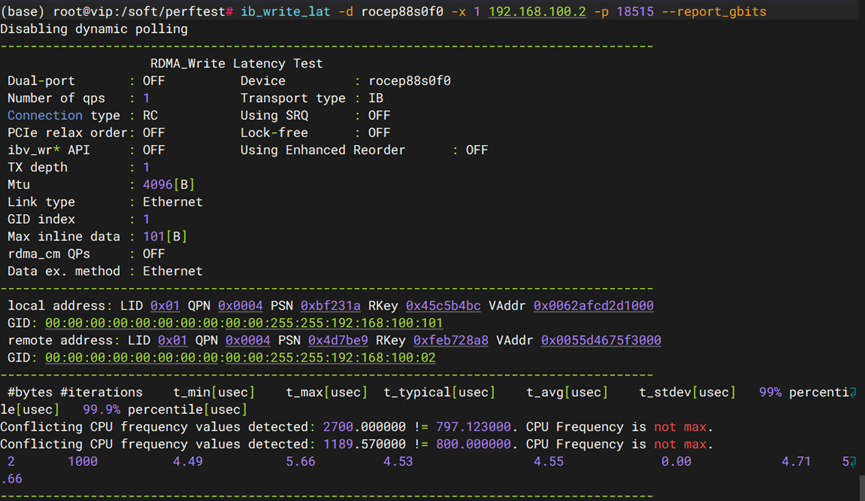
Task: Click the Mtu value 4096[B]
Action: (161, 185)
